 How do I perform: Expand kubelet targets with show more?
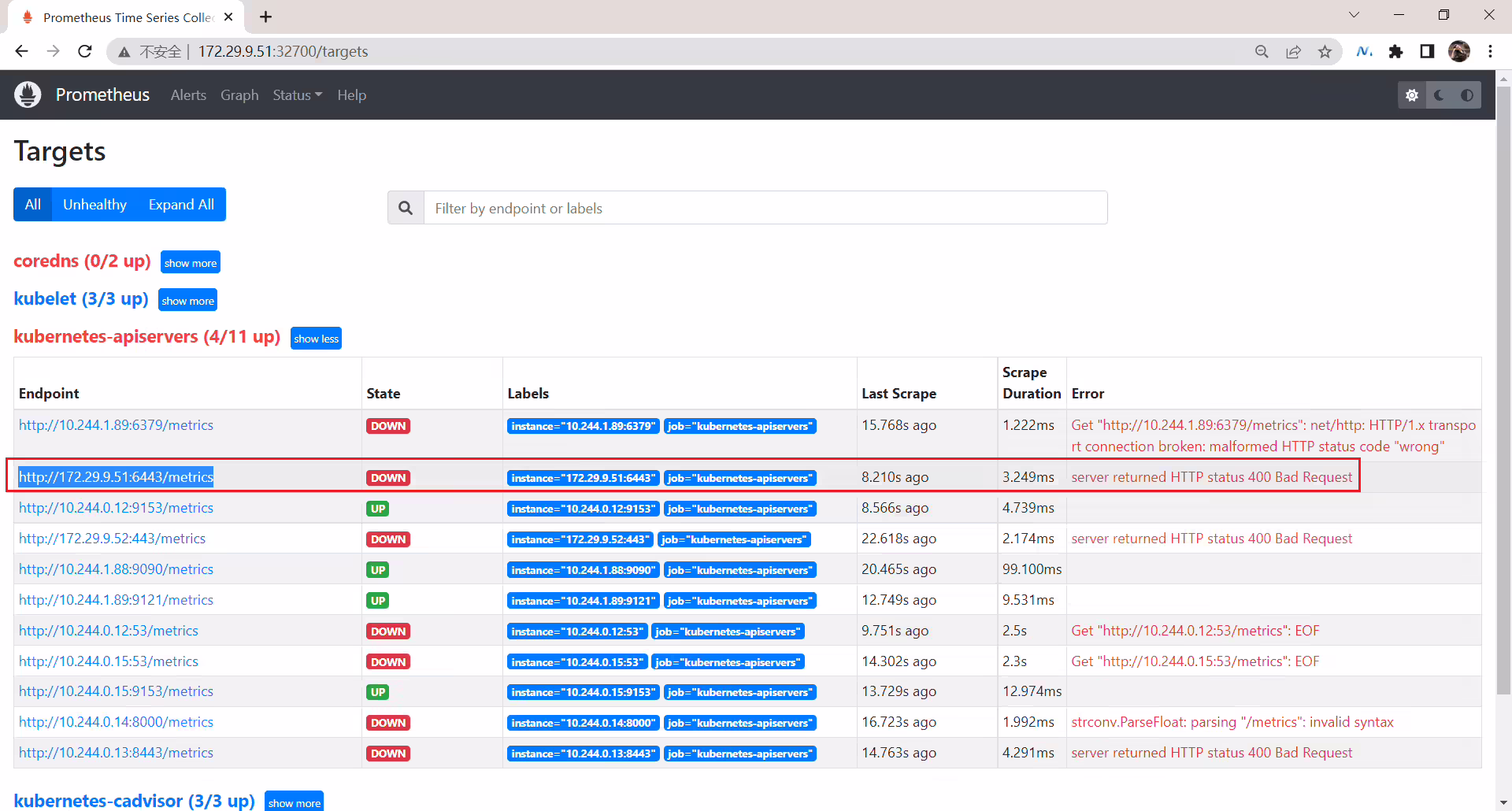(187, 300)
